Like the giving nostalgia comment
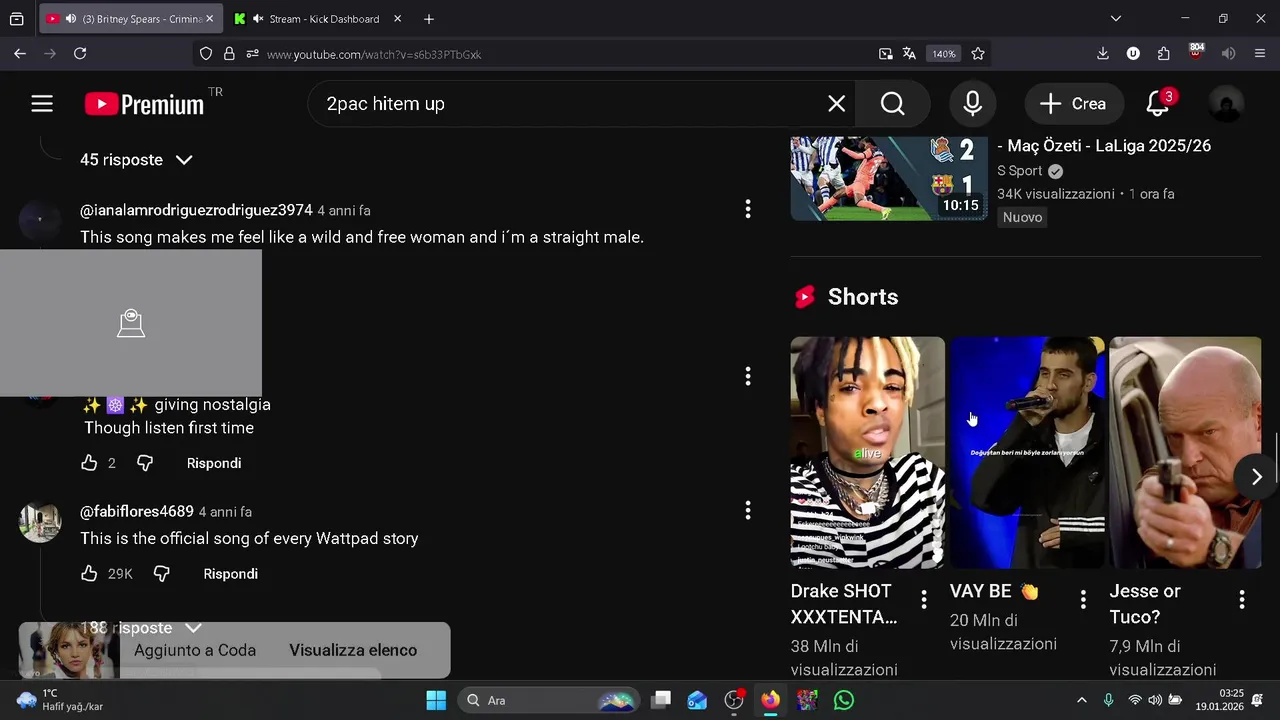The height and width of the screenshot is (720, 1280). click(89, 463)
